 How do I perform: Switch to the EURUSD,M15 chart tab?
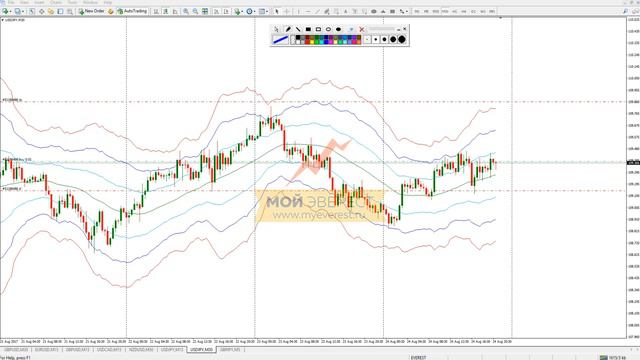[x=47, y=350]
